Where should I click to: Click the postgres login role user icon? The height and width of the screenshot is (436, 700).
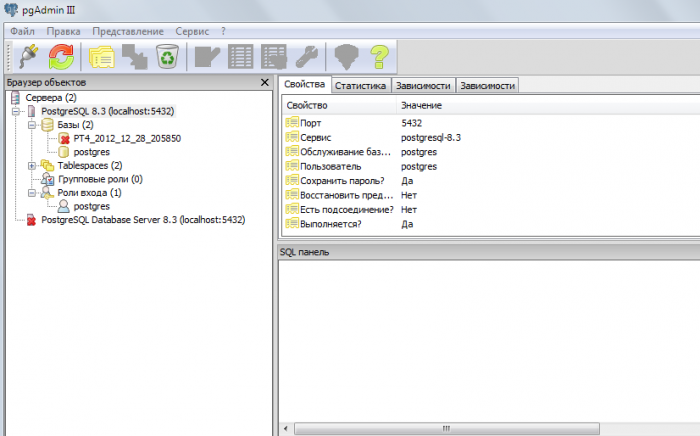coord(64,206)
